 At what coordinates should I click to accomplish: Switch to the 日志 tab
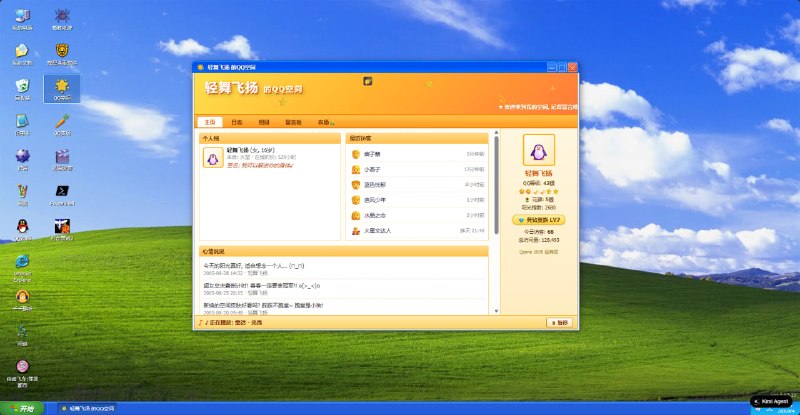tap(237, 123)
